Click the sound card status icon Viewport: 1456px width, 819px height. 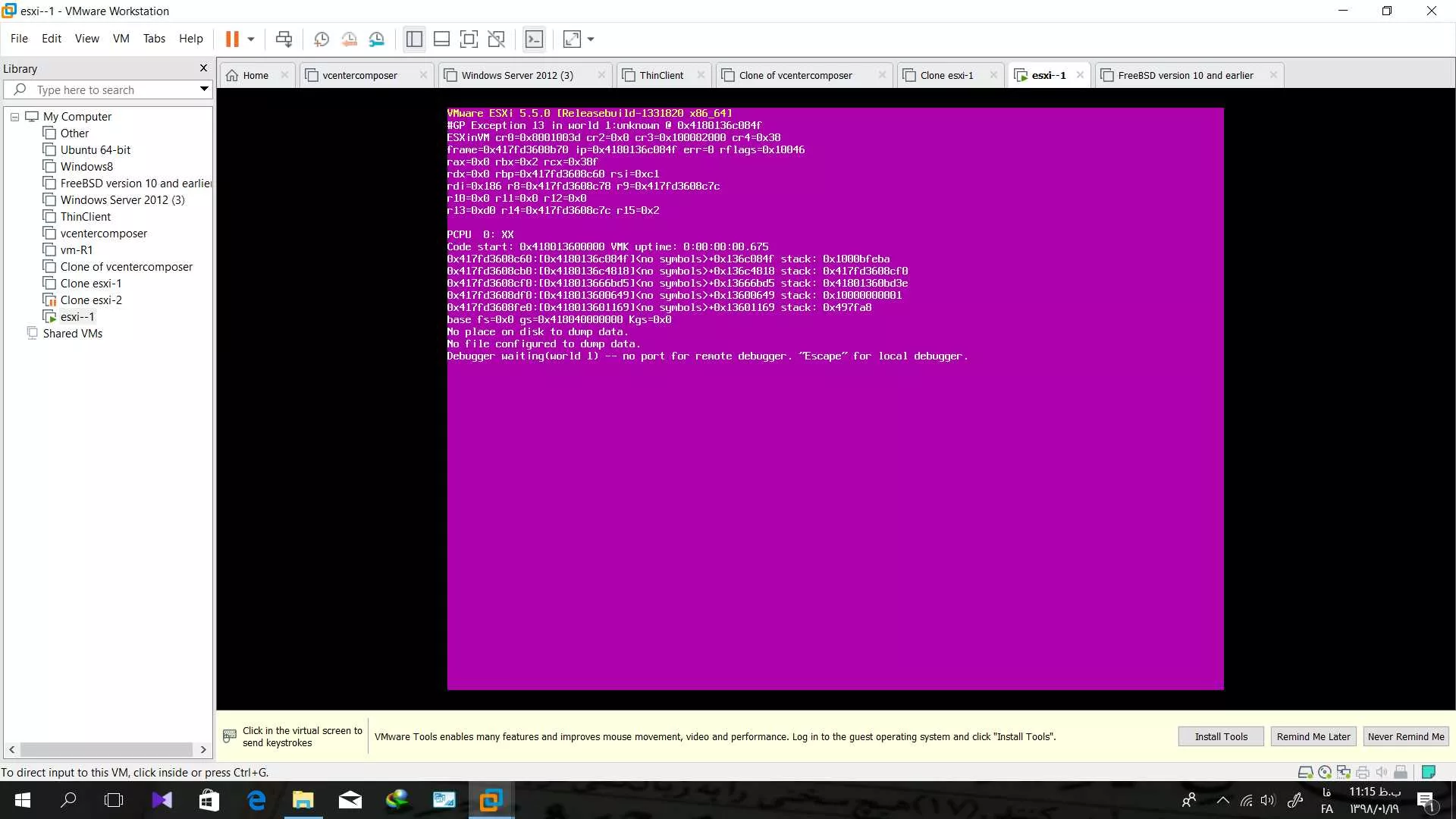point(1382,773)
